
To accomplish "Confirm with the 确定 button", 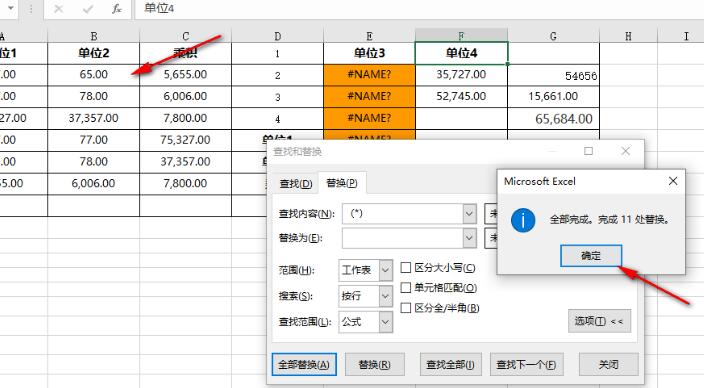I will pyautogui.click(x=591, y=256).
